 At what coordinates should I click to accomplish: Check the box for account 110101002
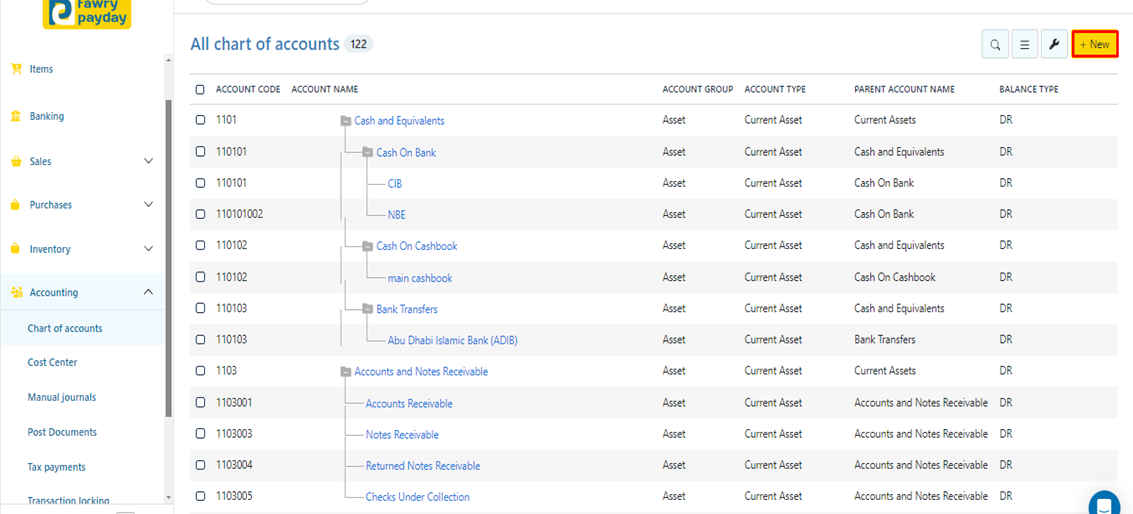click(200, 214)
